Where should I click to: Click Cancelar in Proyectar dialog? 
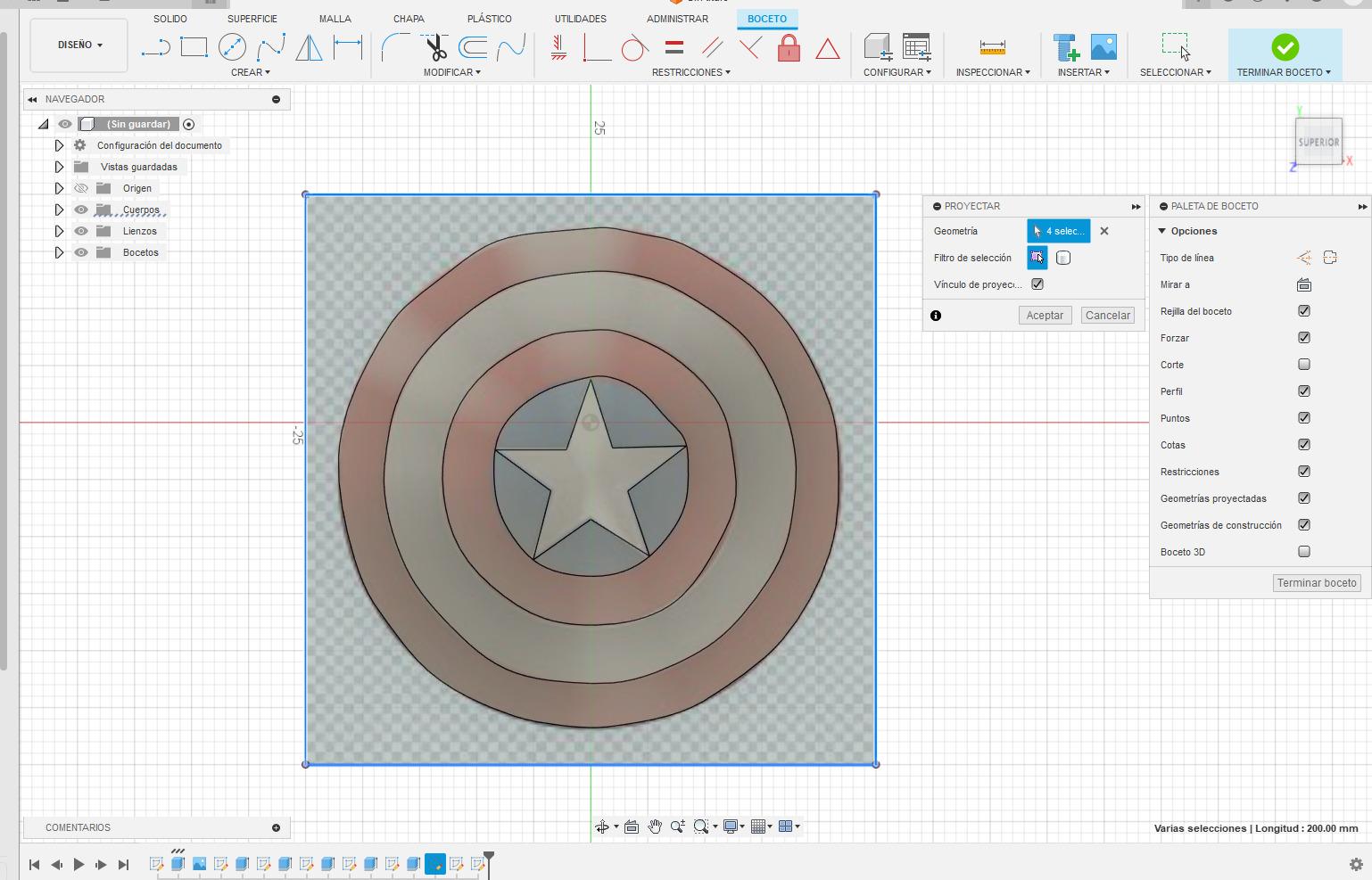1108,315
